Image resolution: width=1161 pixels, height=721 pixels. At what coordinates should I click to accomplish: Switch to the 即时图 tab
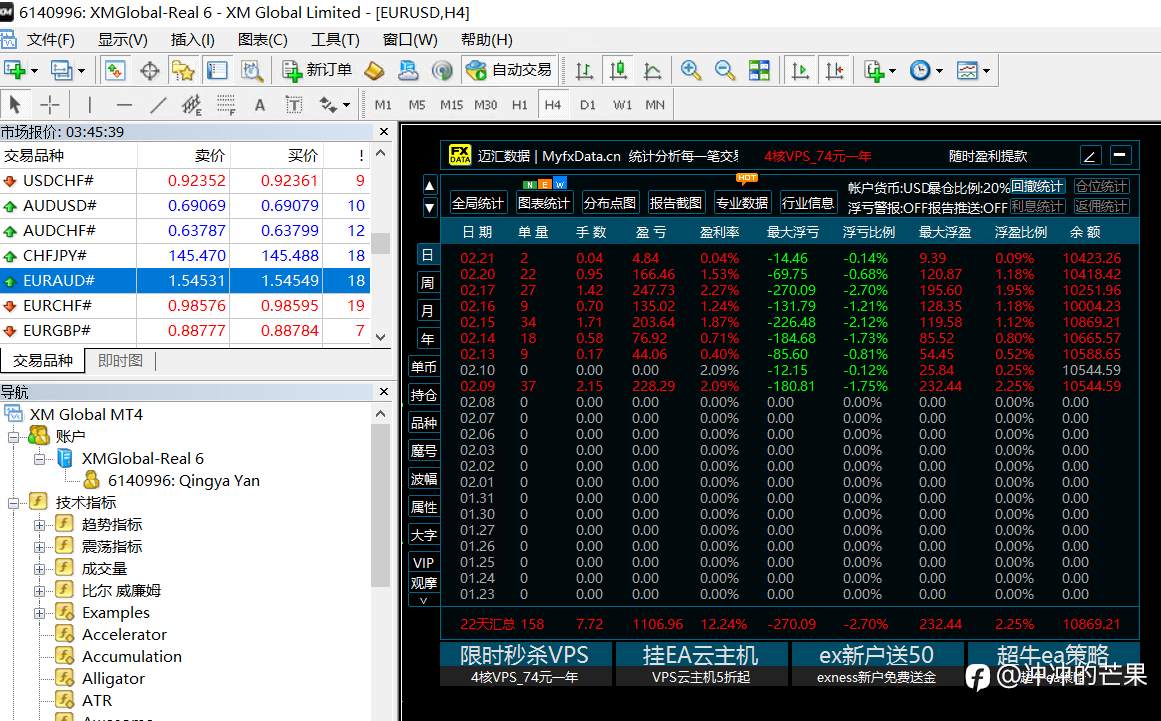tap(120, 360)
